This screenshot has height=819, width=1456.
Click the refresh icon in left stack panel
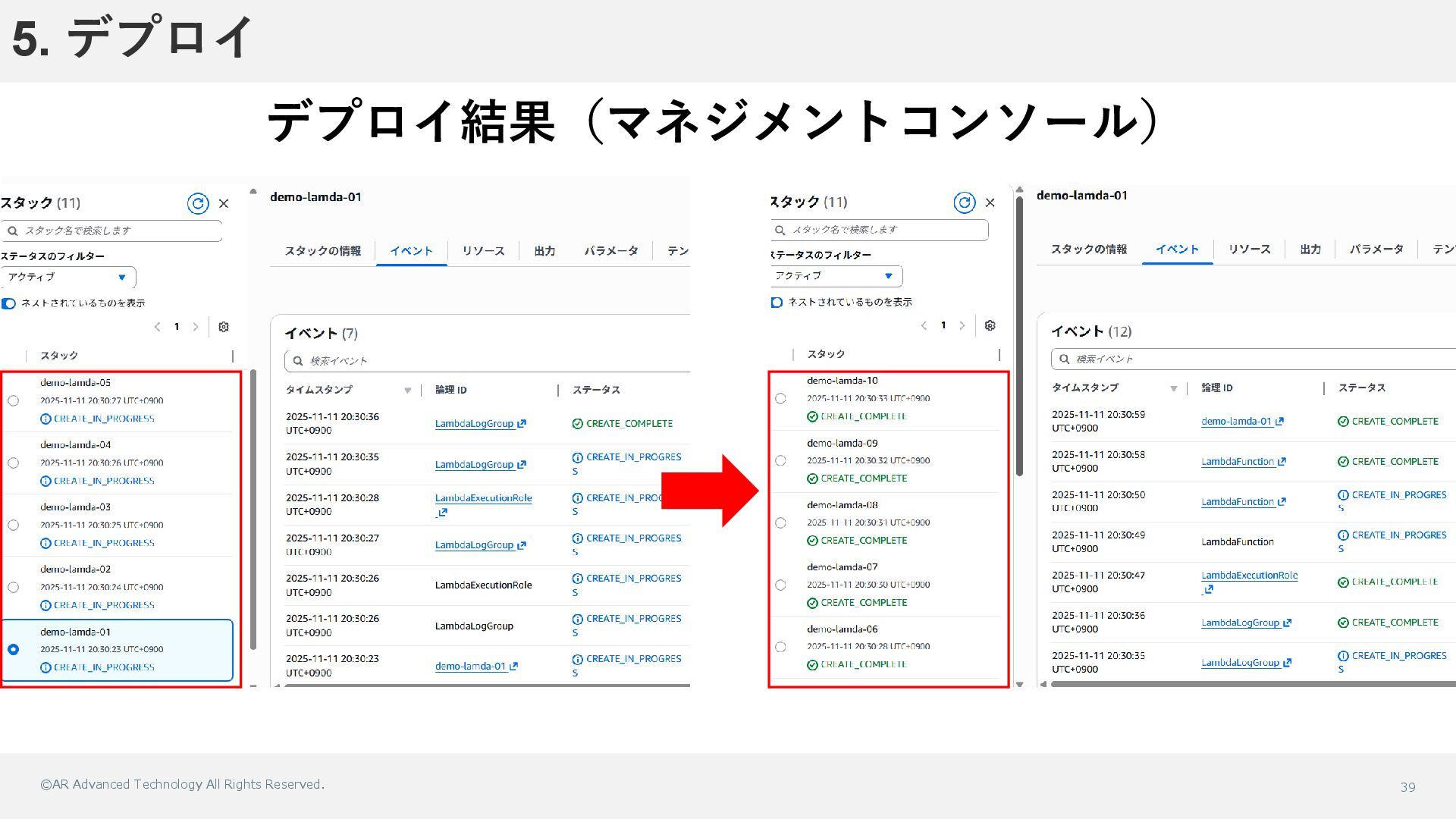tap(198, 203)
